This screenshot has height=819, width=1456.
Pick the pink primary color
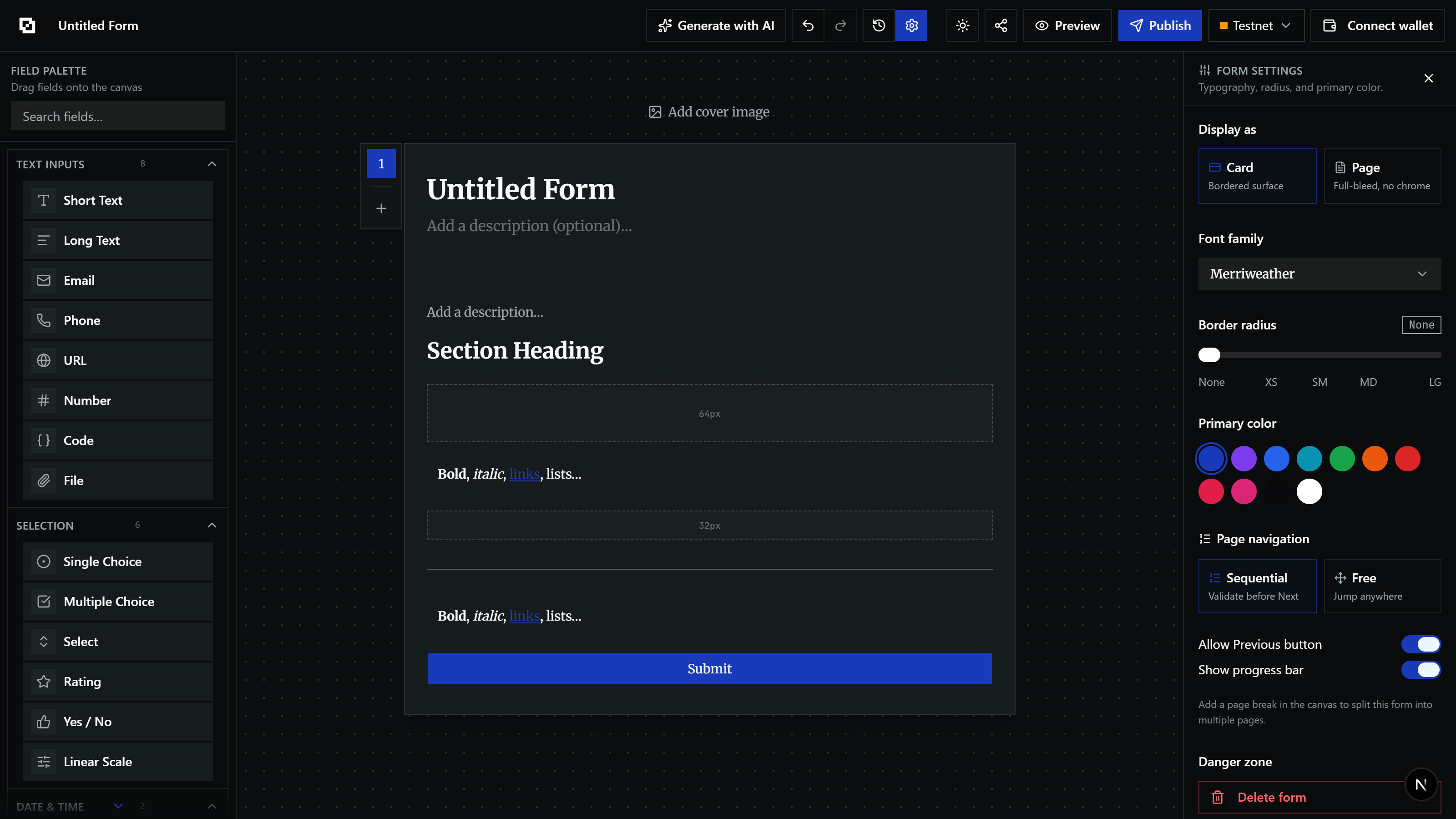[x=1244, y=491]
